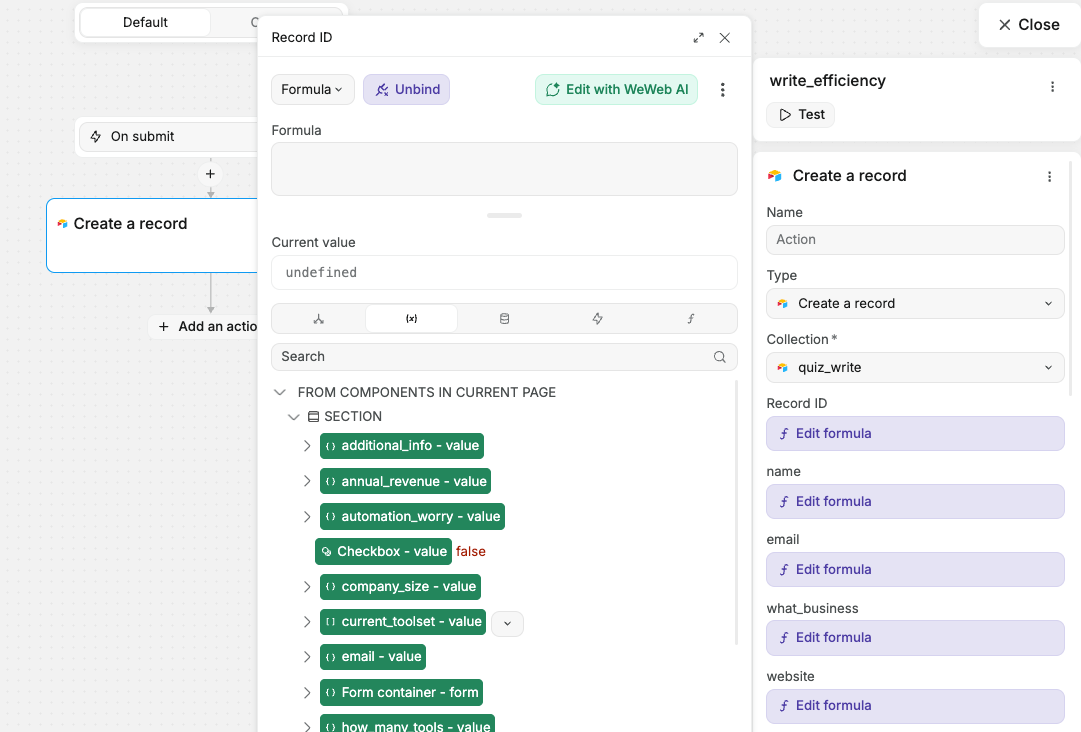Click the plus icon under On submit
The width and height of the screenshot is (1081, 732).
(x=210, y=174)
